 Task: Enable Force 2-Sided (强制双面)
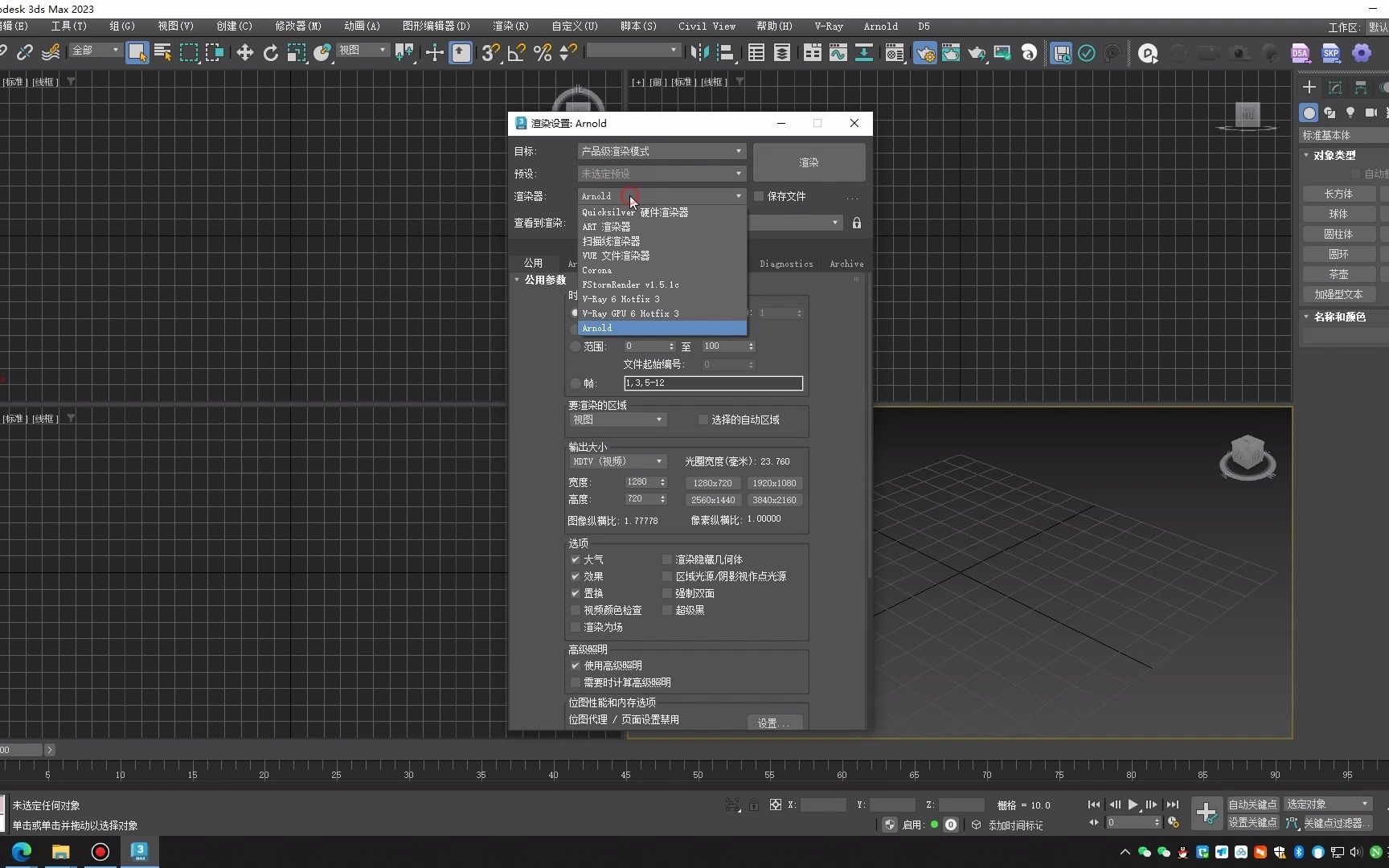click(x=667, y=593)
